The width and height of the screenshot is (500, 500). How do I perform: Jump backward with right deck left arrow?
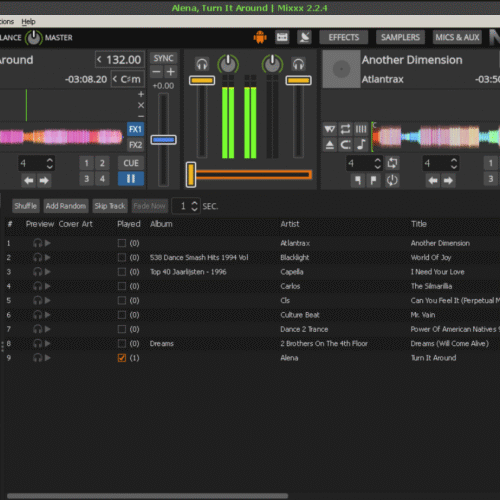click(433, 181)
